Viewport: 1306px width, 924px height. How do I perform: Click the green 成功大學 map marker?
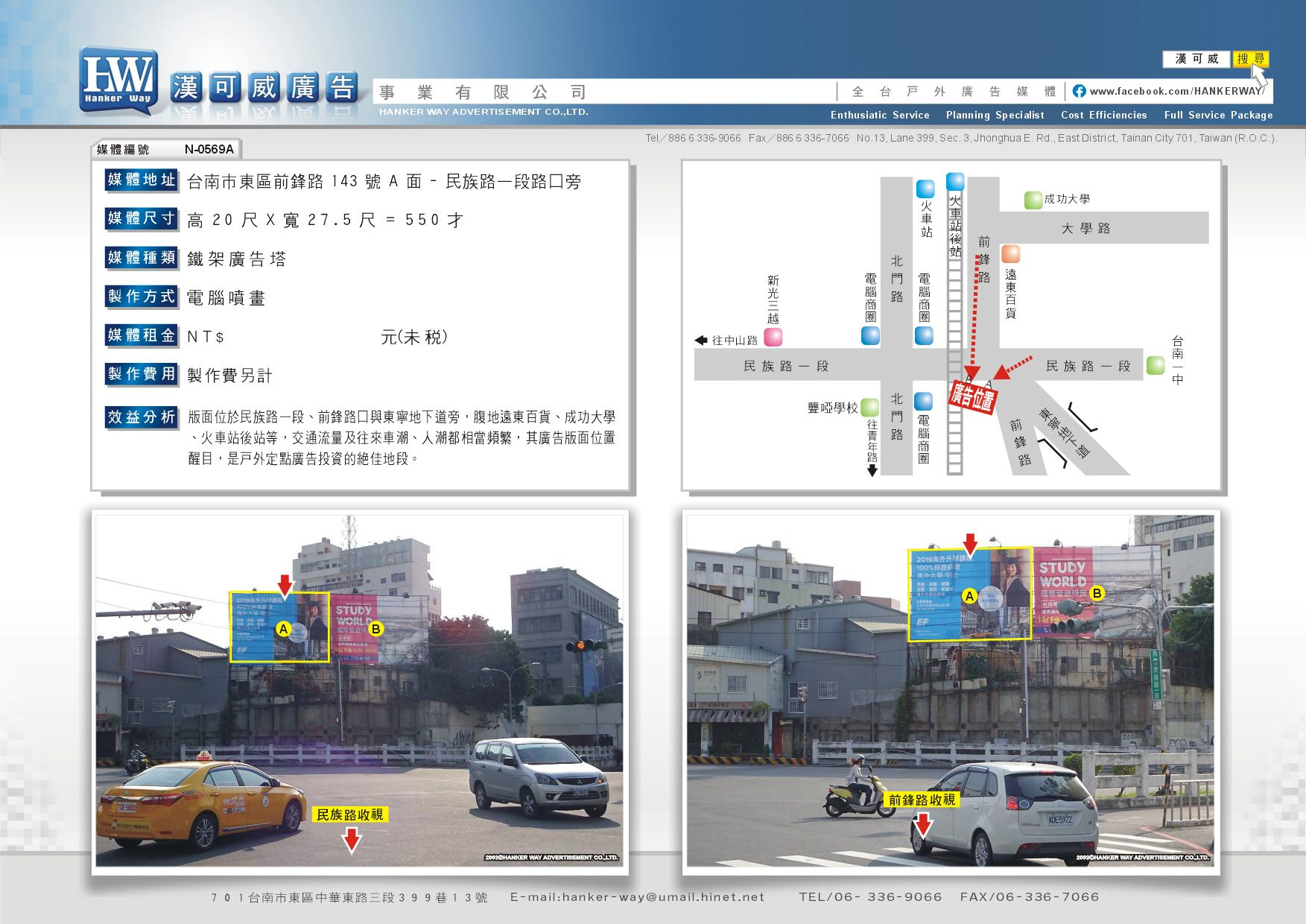1033,200
